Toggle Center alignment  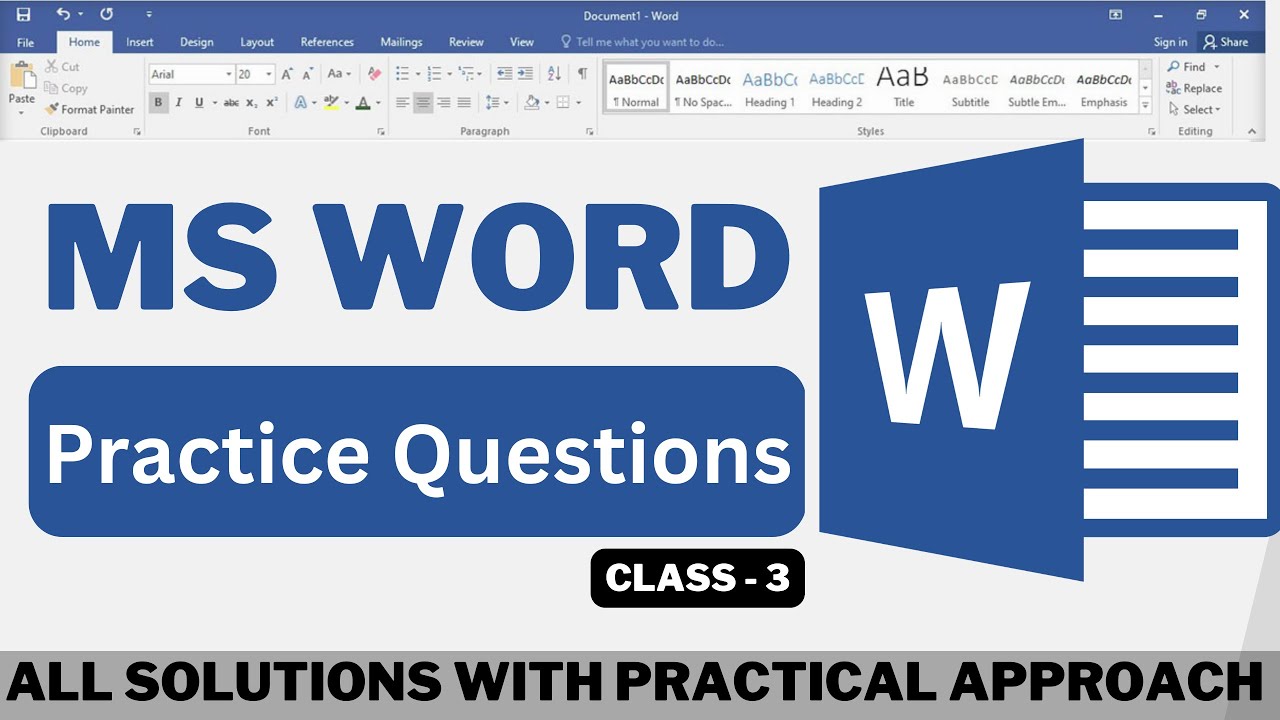[x=423, y=102]
